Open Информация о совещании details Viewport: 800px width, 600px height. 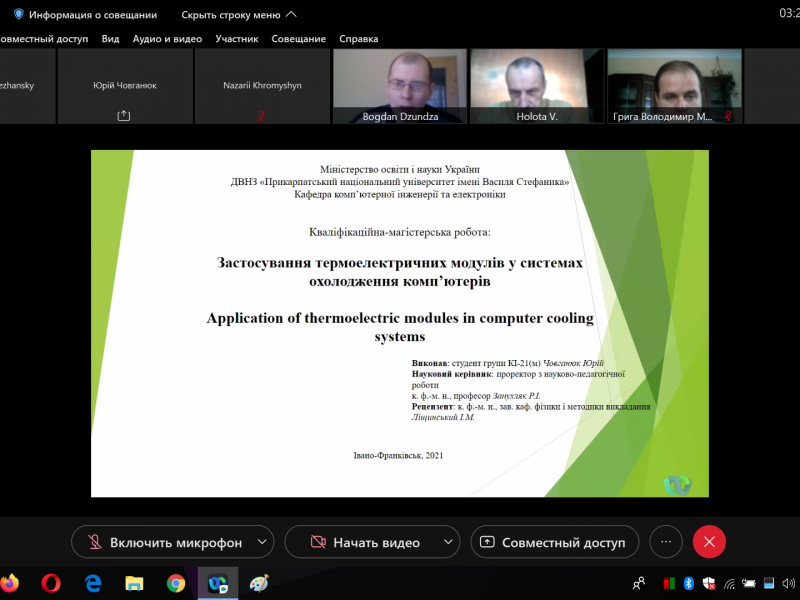point(92,15)
